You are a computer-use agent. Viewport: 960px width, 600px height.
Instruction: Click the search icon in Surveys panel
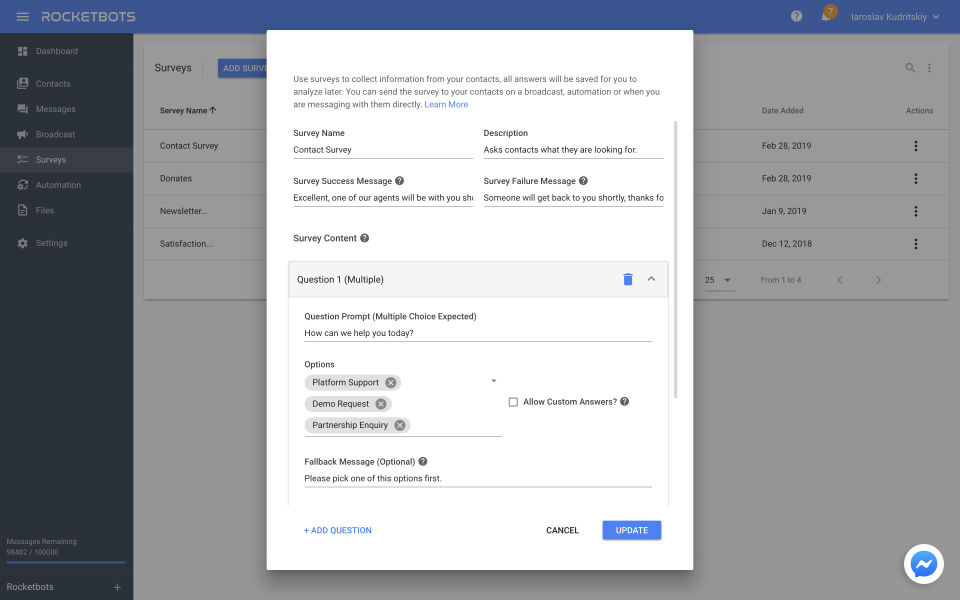point(910,68)
